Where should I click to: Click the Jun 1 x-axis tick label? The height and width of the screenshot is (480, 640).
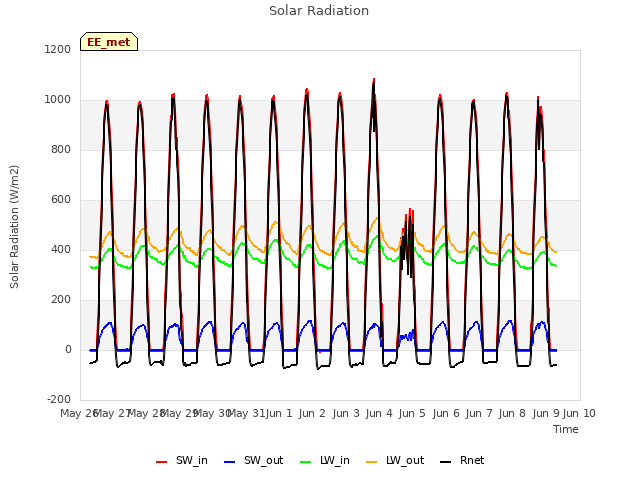(x=279, y=413)
